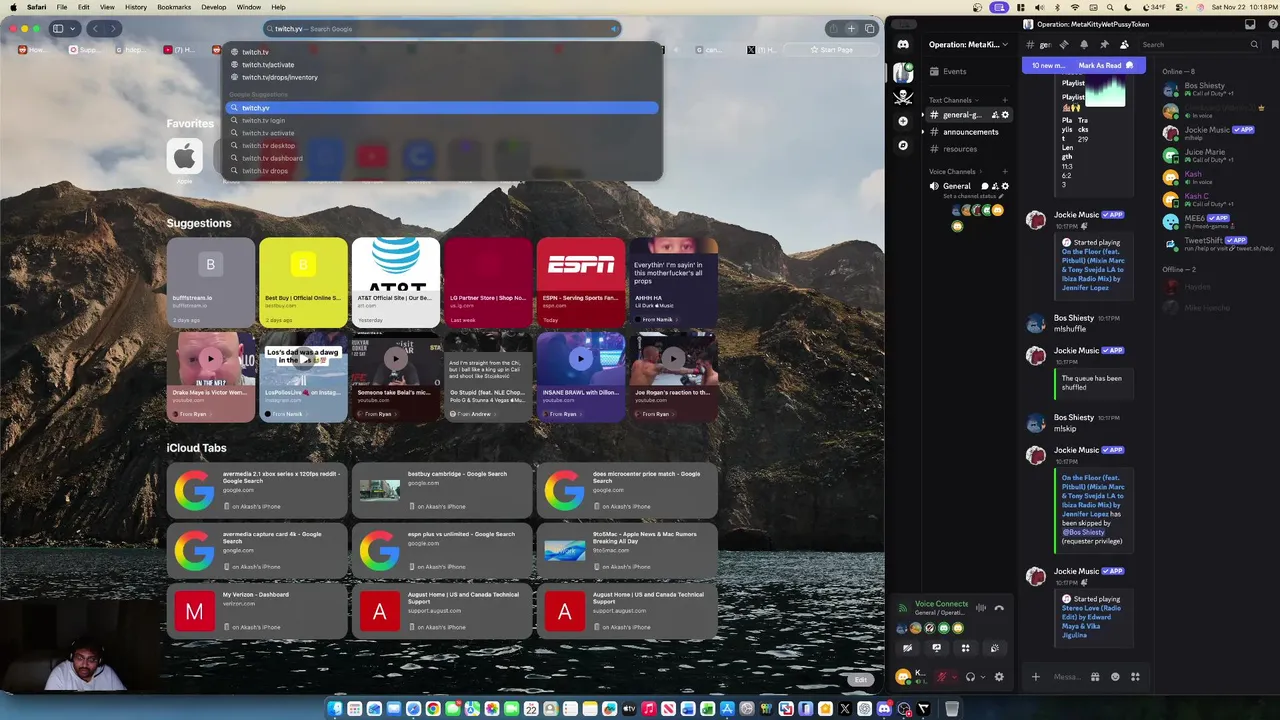Open ESPN suggestion tile
1280x720 pixels.
point(580,283)
